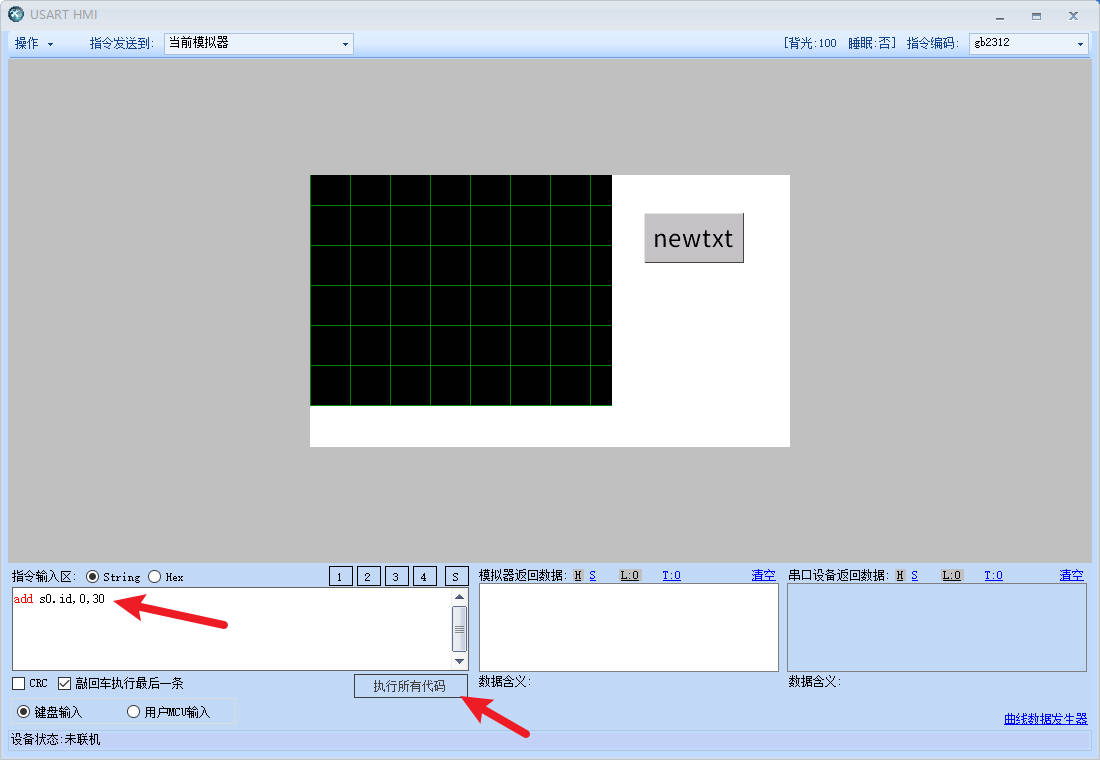Click the H toggle for simulator return data
The width and height of the screenshot is (1100, 760).
pos(578,575)
